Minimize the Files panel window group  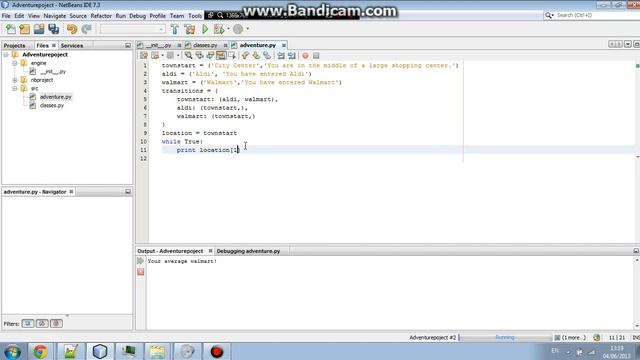128,46
